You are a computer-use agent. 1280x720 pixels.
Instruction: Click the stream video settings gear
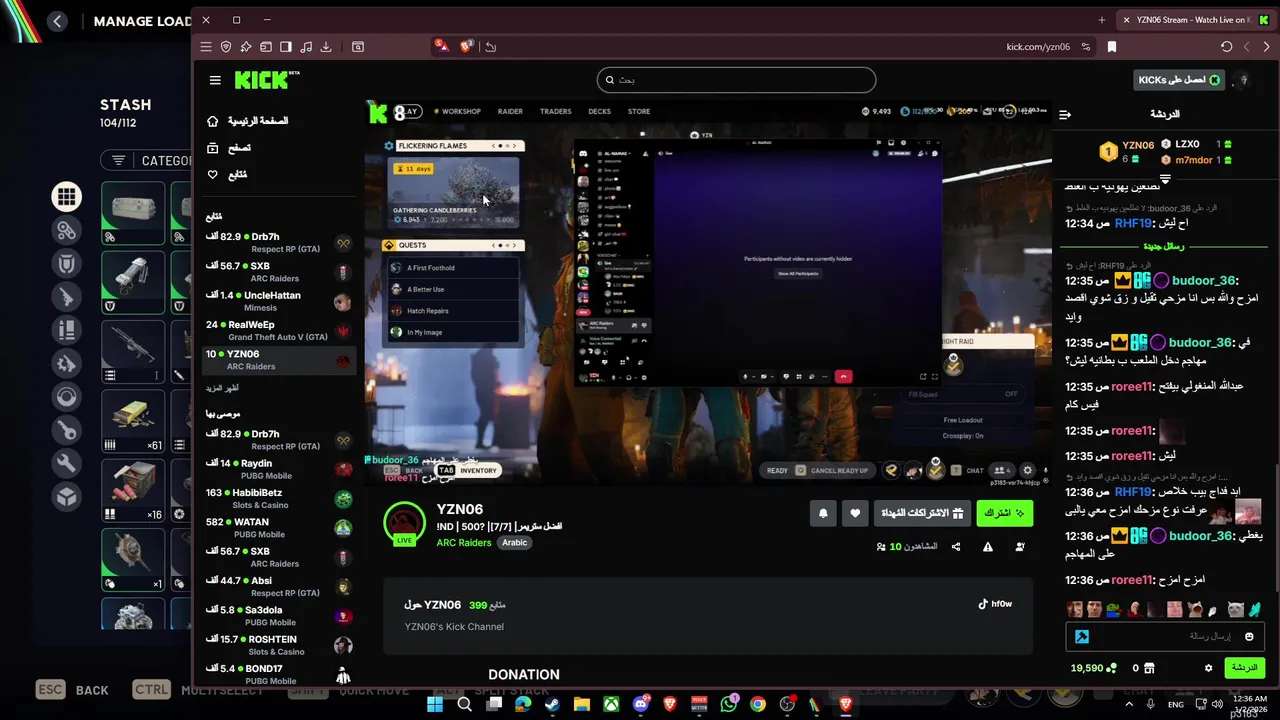[x=1027, y=470]
